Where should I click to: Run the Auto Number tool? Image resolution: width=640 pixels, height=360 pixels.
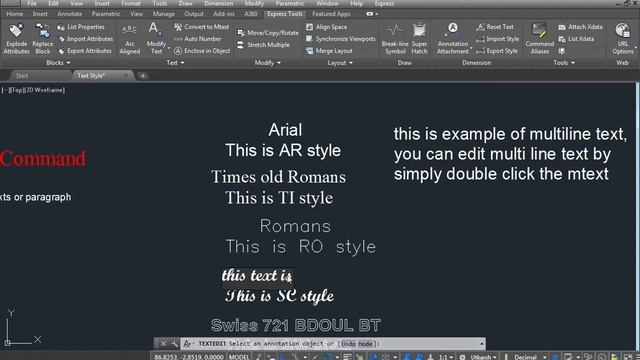pos(198,39)
